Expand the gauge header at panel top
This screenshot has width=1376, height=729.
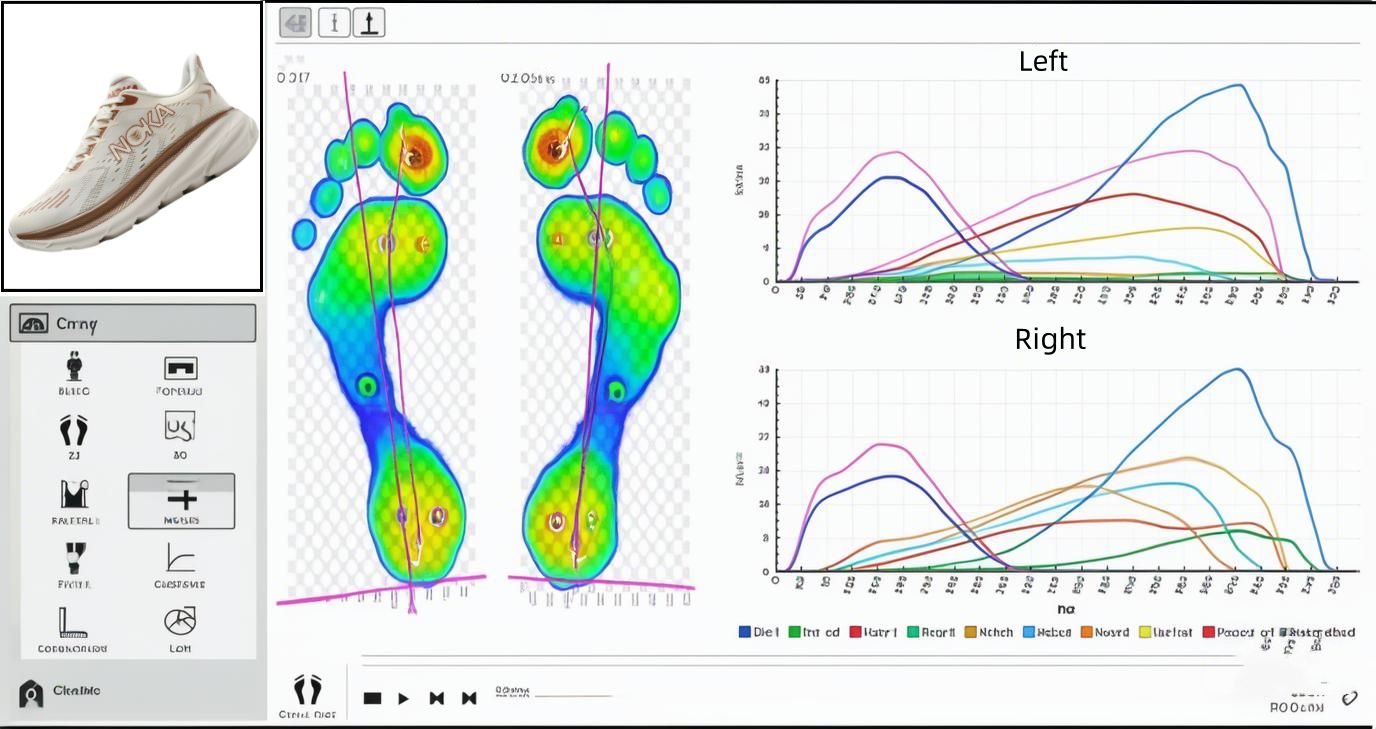[x=132, y=324]
